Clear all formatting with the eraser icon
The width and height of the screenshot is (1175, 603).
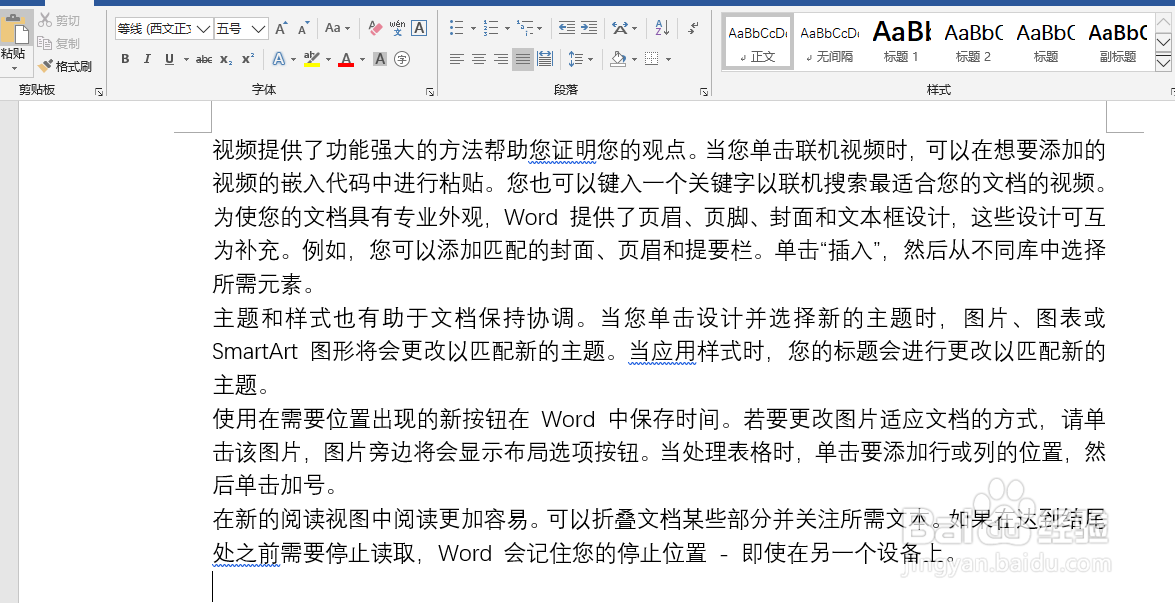375,27
